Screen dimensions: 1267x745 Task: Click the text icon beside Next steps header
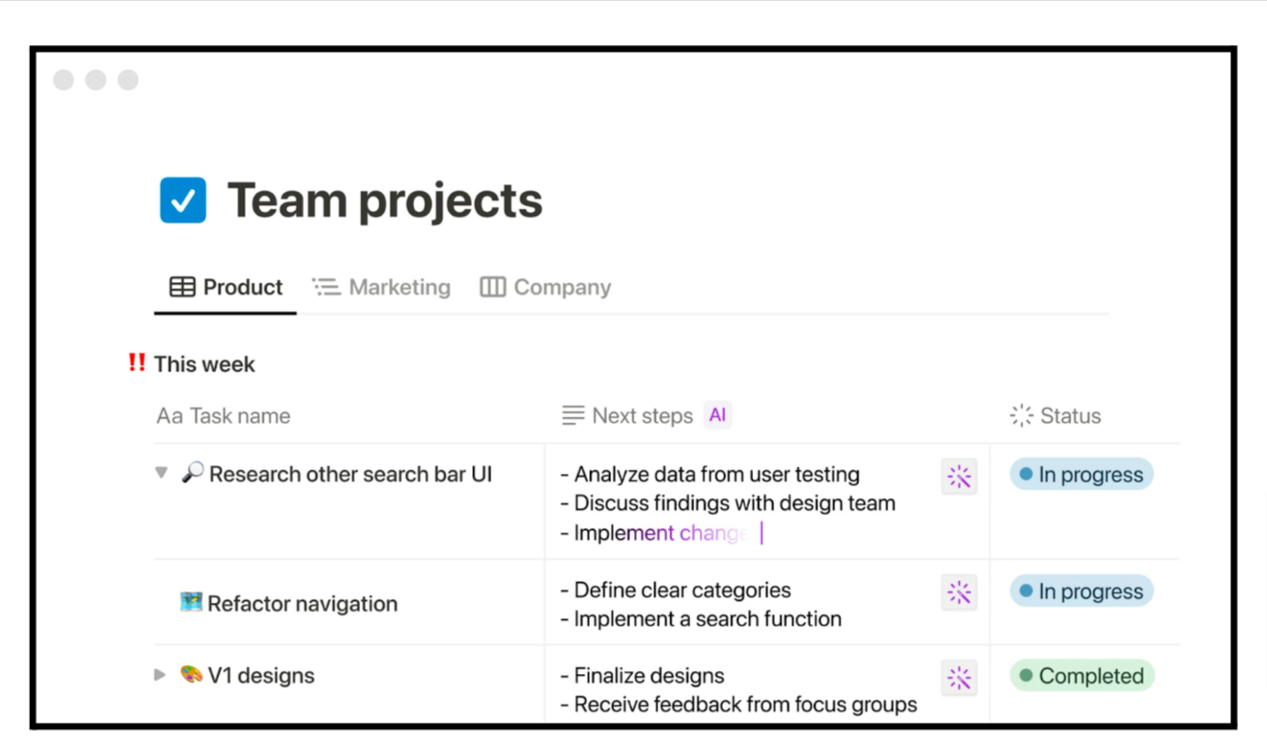pyautogui.click(x=572, y=415)
